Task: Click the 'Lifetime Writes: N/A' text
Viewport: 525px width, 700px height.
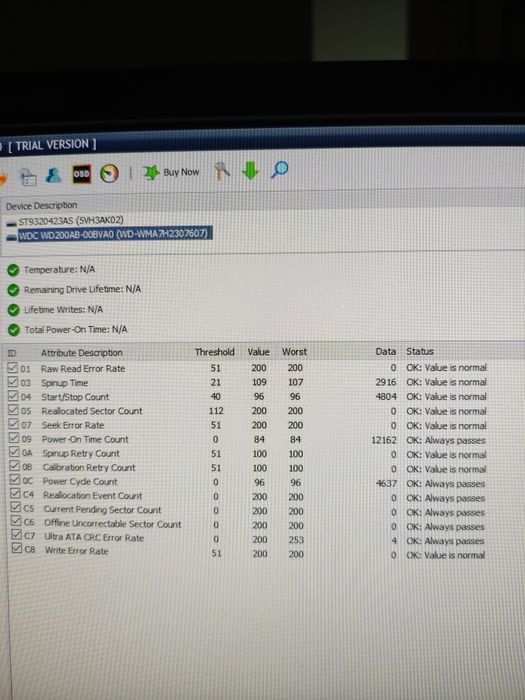Action: (x=64, y=309)
